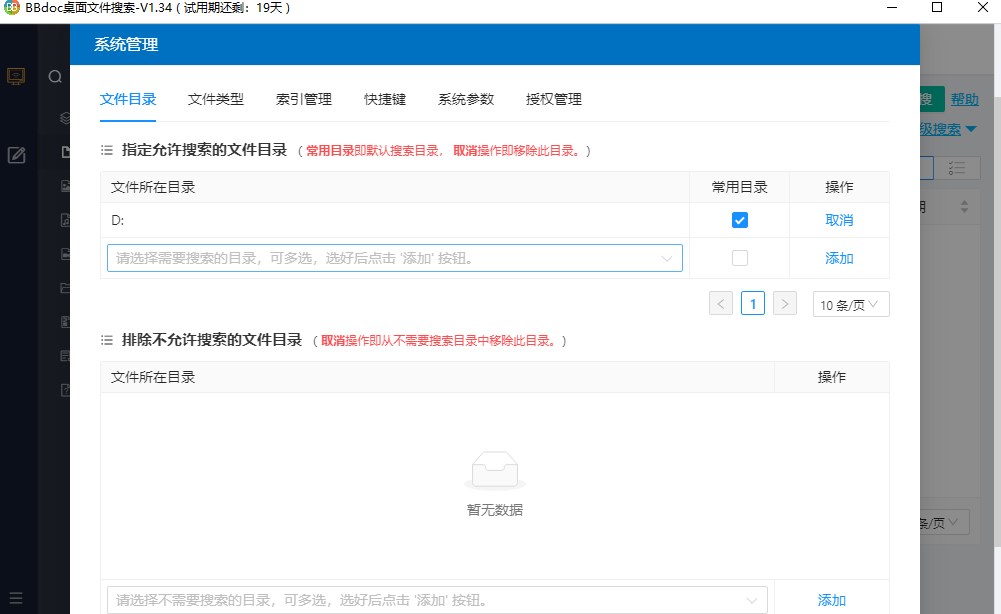Click the desktop monitor icon in left sidebar
Viewport: 1001px width, 614px height.
point(16,76)
